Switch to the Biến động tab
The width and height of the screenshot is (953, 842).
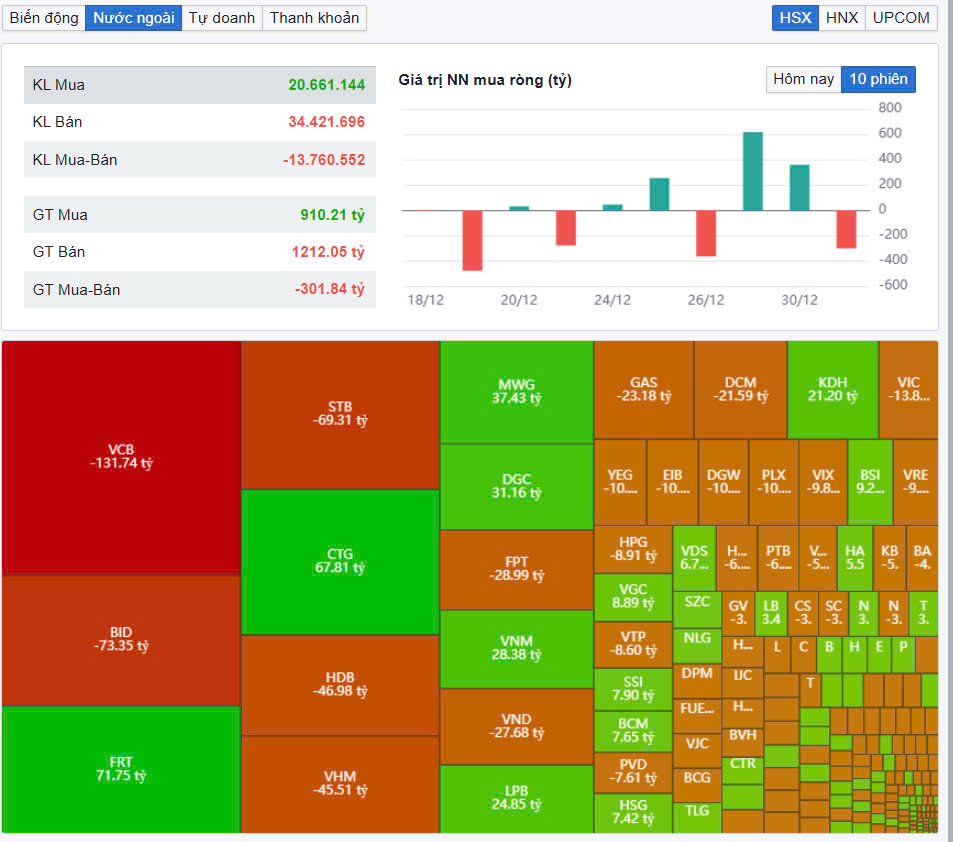coord(44,18)
